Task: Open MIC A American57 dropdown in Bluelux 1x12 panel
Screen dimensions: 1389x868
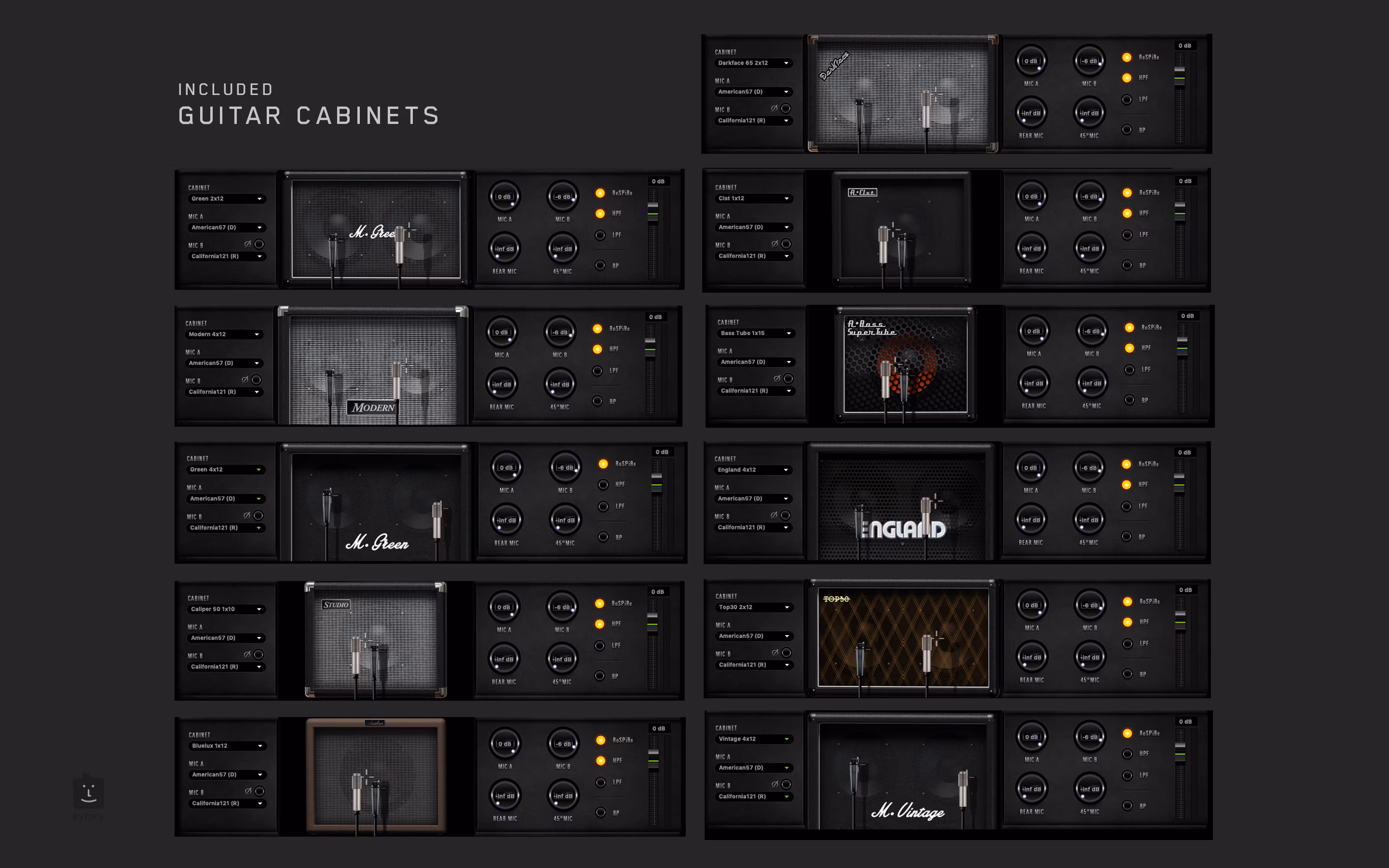Action: [x=227, y=774]
